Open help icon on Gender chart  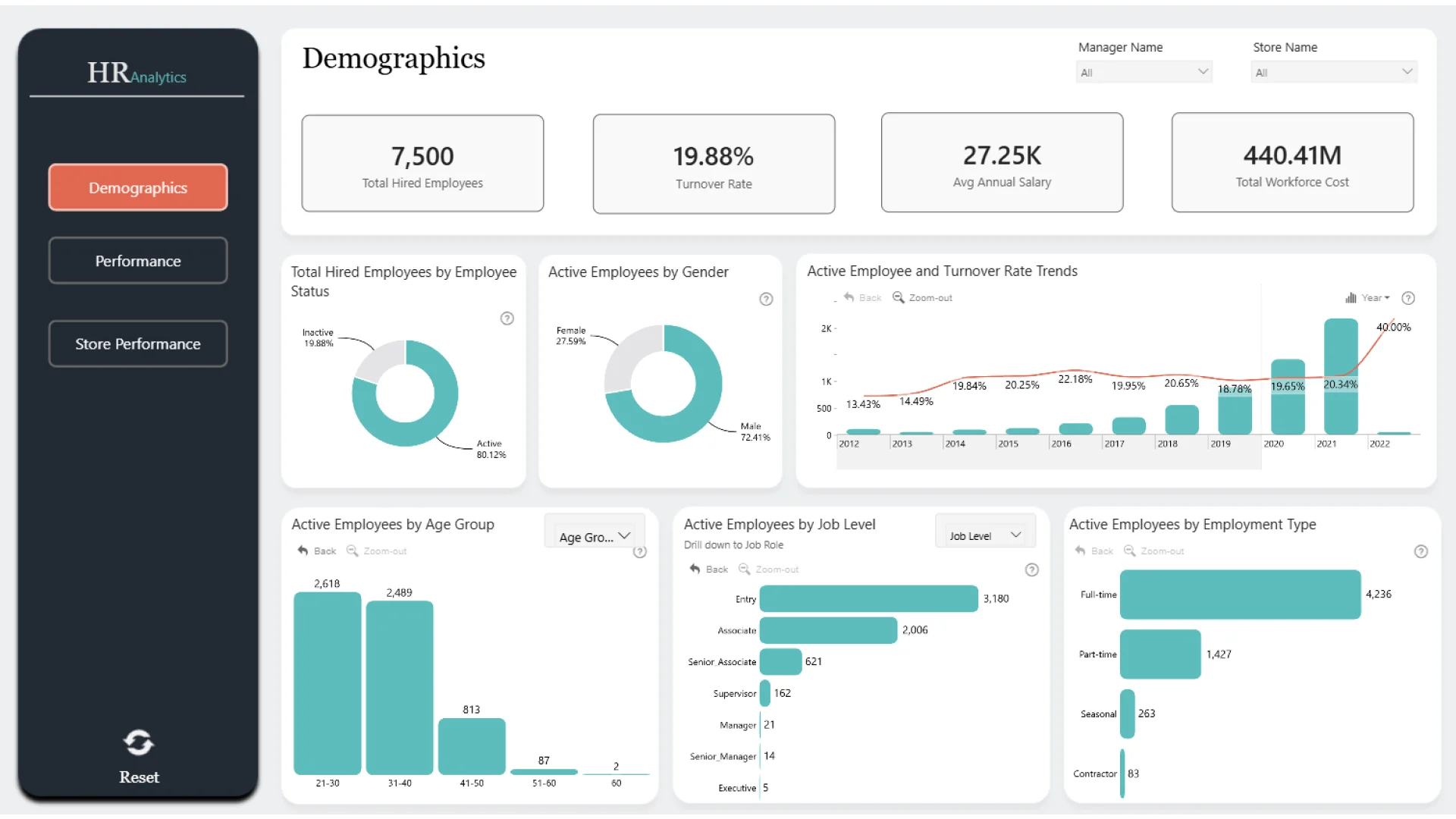click(x=766, y=300)
